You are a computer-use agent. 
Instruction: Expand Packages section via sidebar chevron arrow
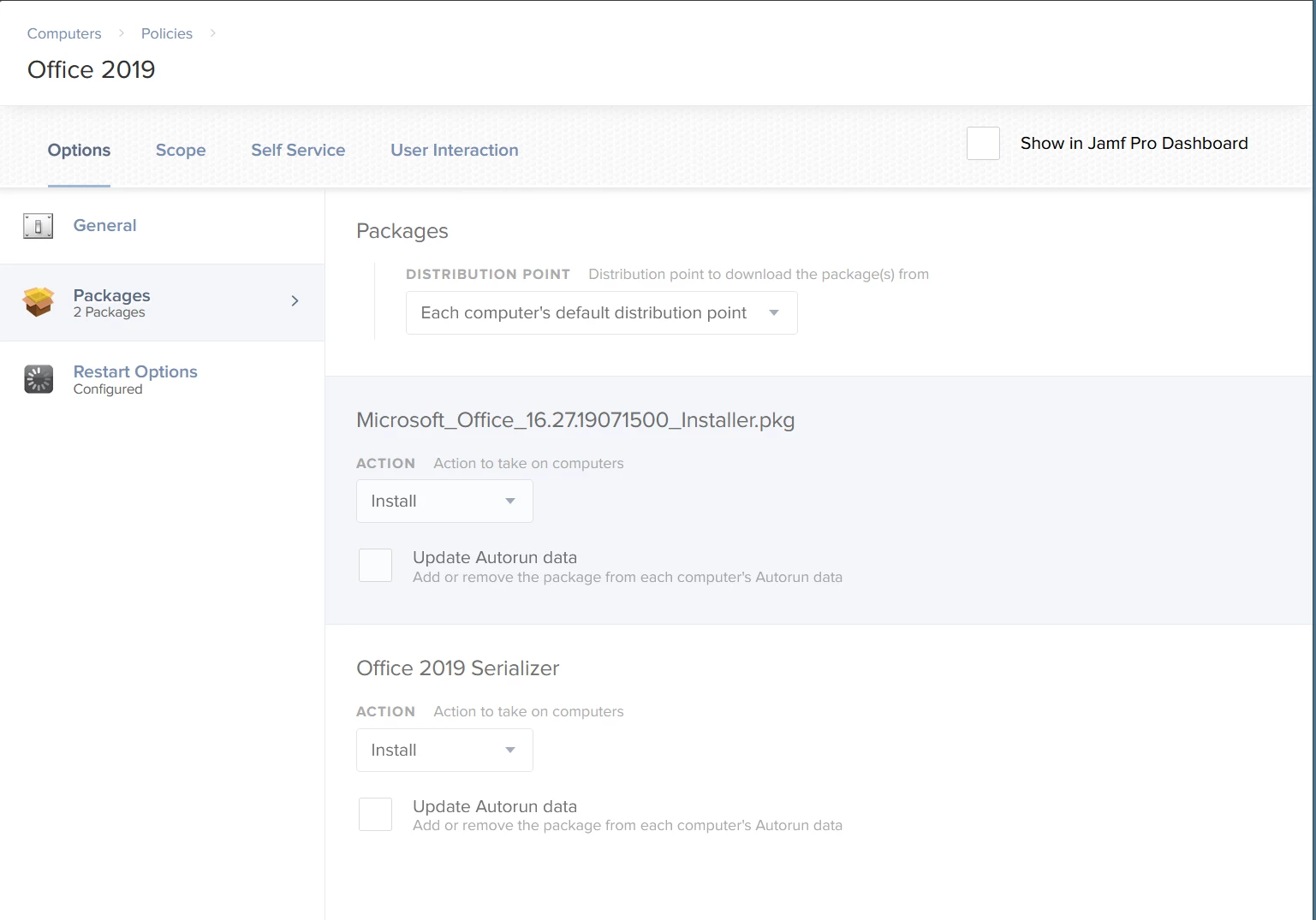(295, 301)
